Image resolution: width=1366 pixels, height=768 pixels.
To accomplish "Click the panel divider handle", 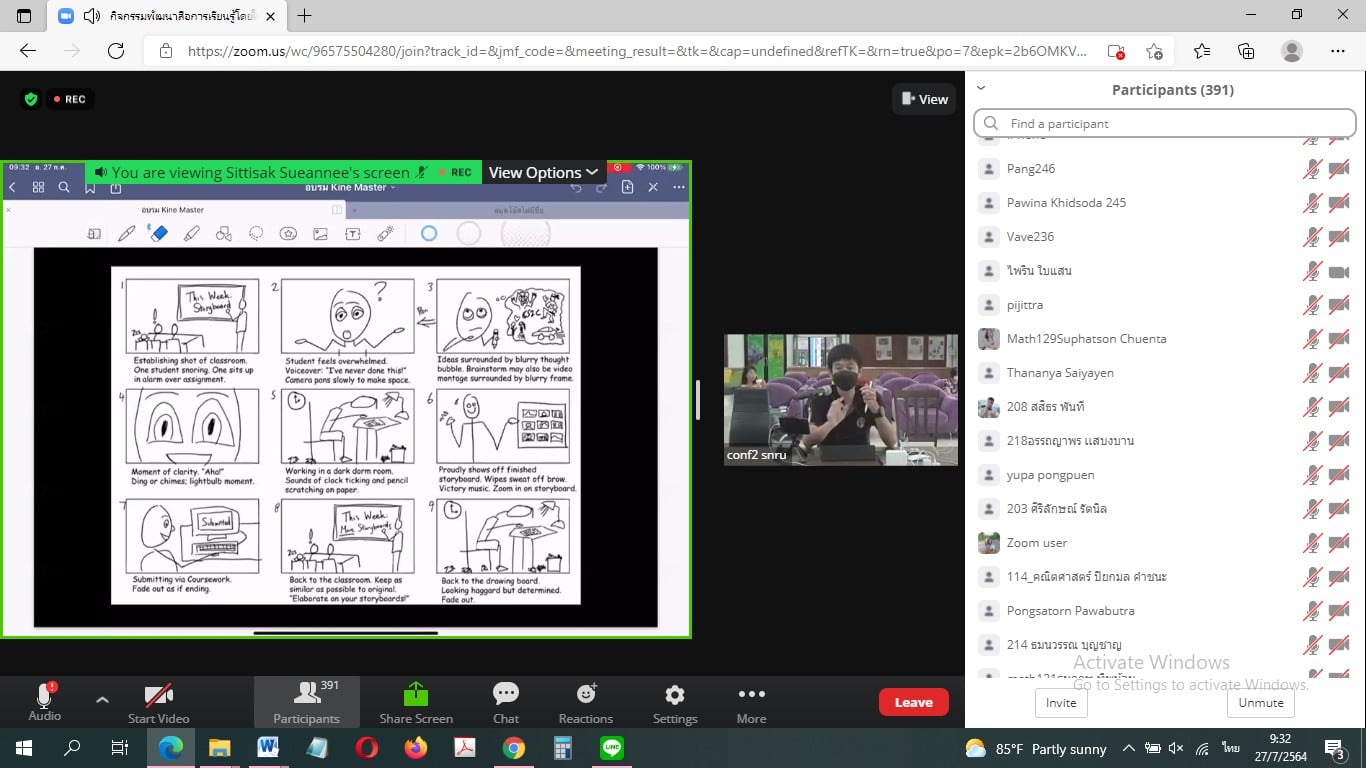I will (x=697, y=400).
